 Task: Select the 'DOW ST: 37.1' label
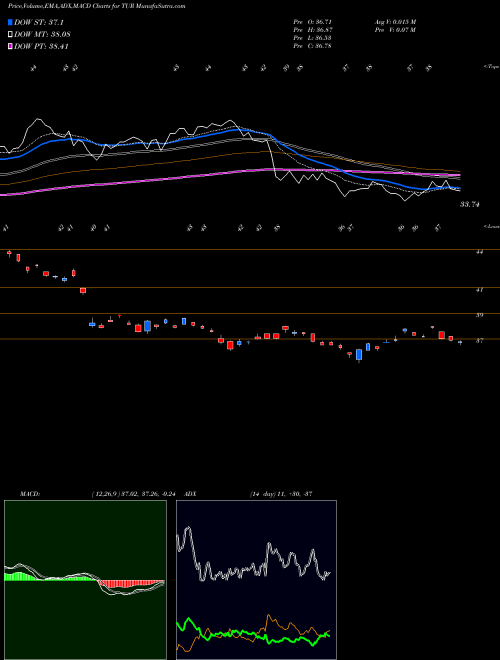(39, 22)
